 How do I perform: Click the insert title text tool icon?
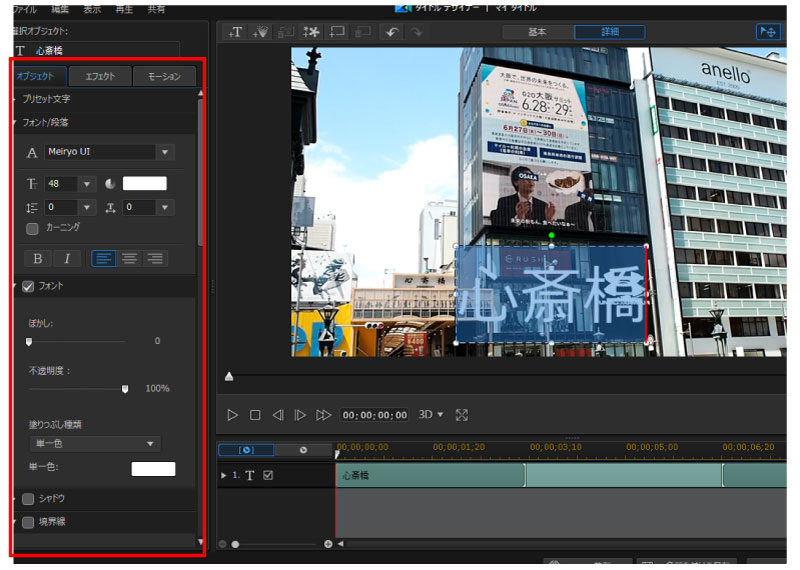[236, 32]
